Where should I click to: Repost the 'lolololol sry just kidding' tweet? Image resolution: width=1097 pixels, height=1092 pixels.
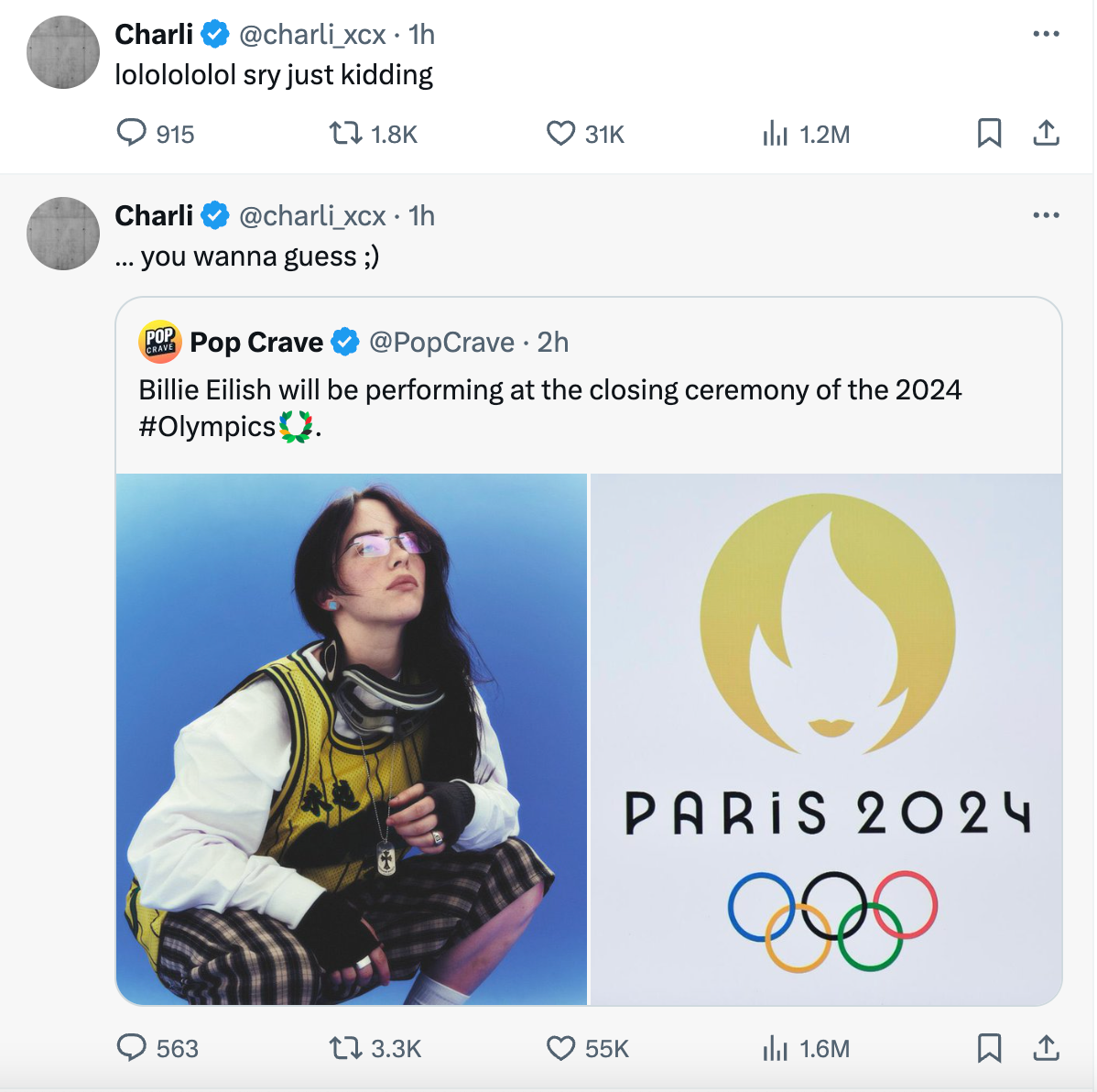click(x=345, y=134)
